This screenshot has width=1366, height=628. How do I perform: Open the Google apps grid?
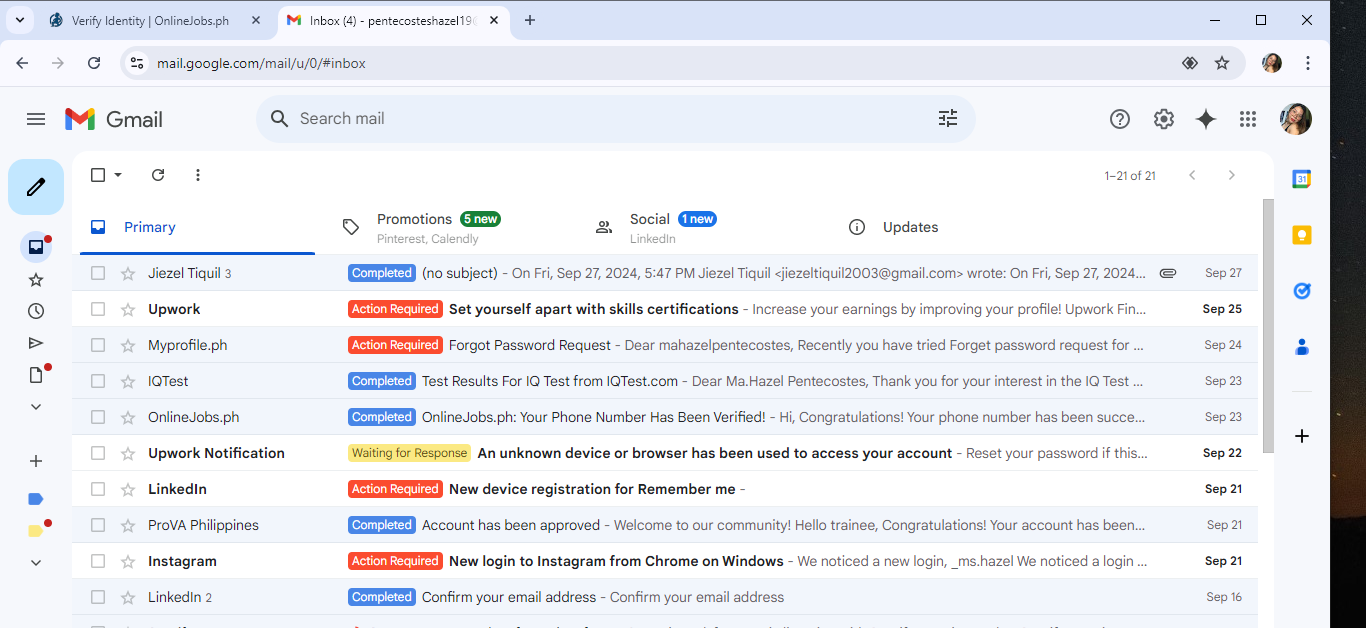[x=1248, y=119]
